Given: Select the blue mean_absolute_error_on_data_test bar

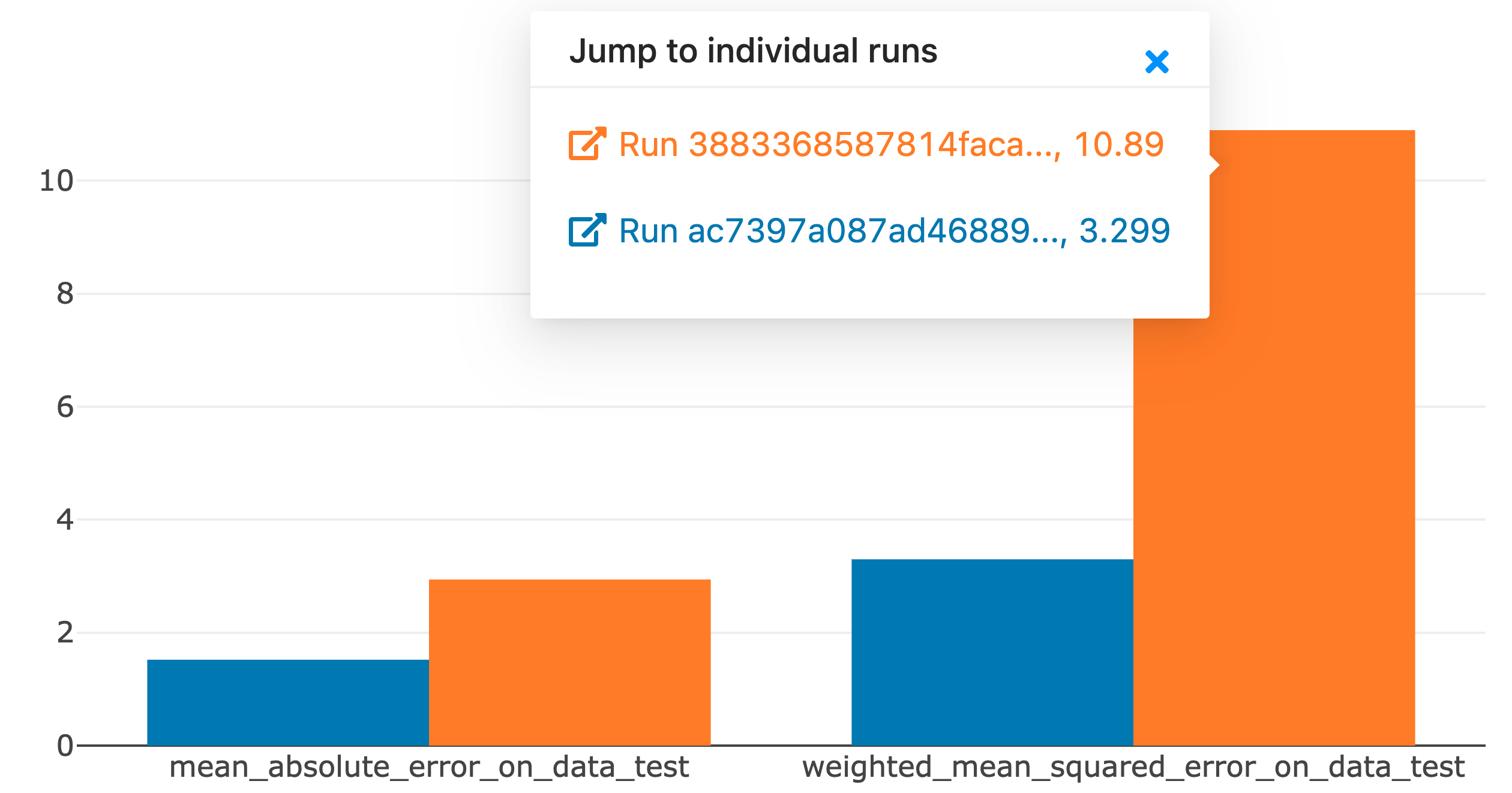Looking at the screenshot, I should click(x=288, y=702).
